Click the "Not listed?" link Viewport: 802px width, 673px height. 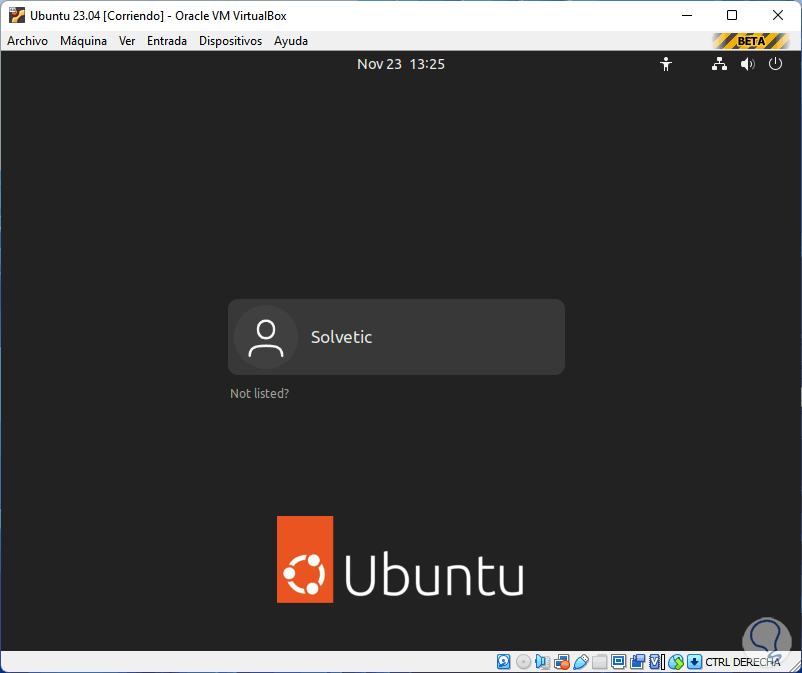tap(259, 393)
